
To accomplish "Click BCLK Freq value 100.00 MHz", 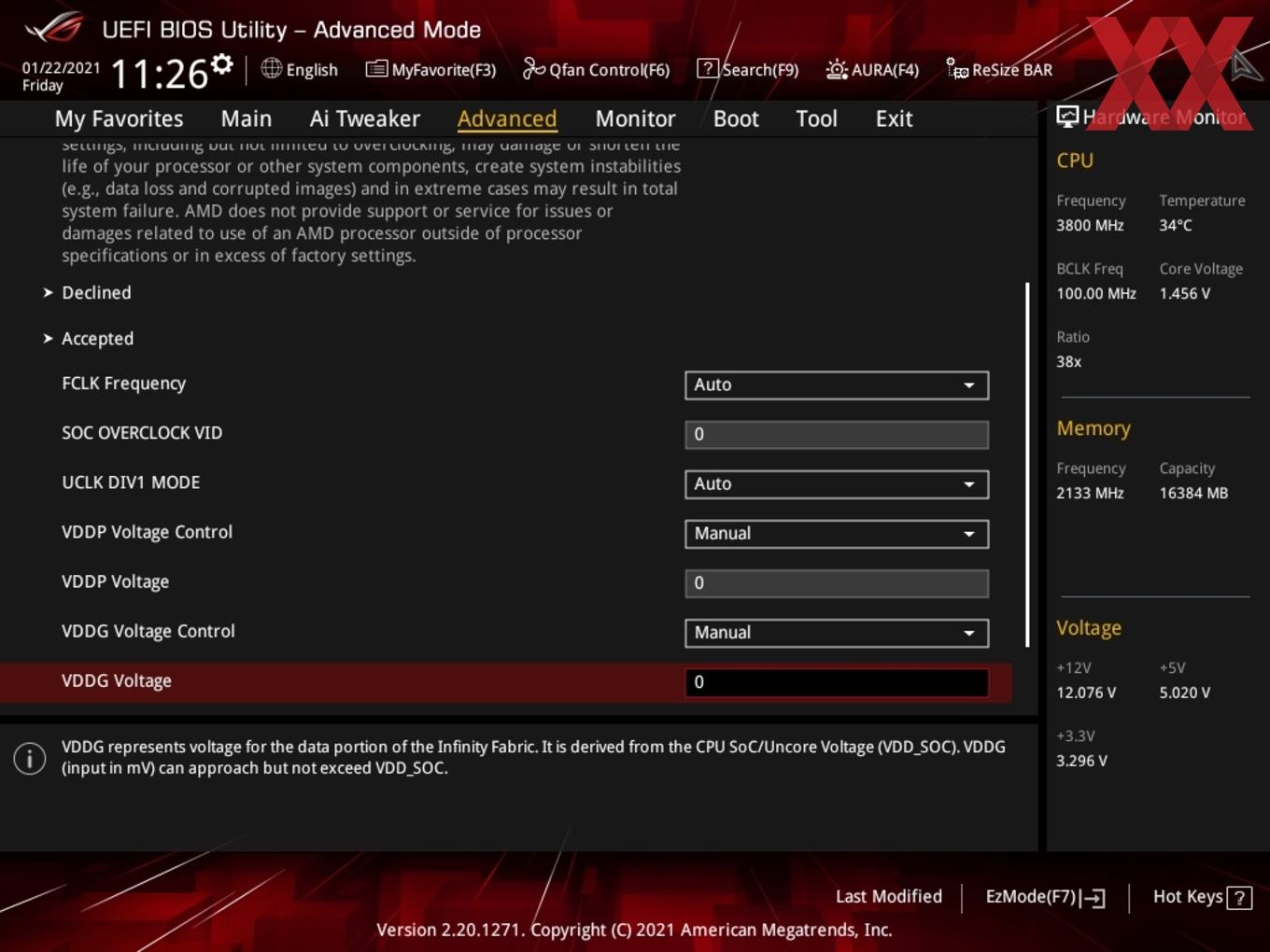I will [1096, 293].
